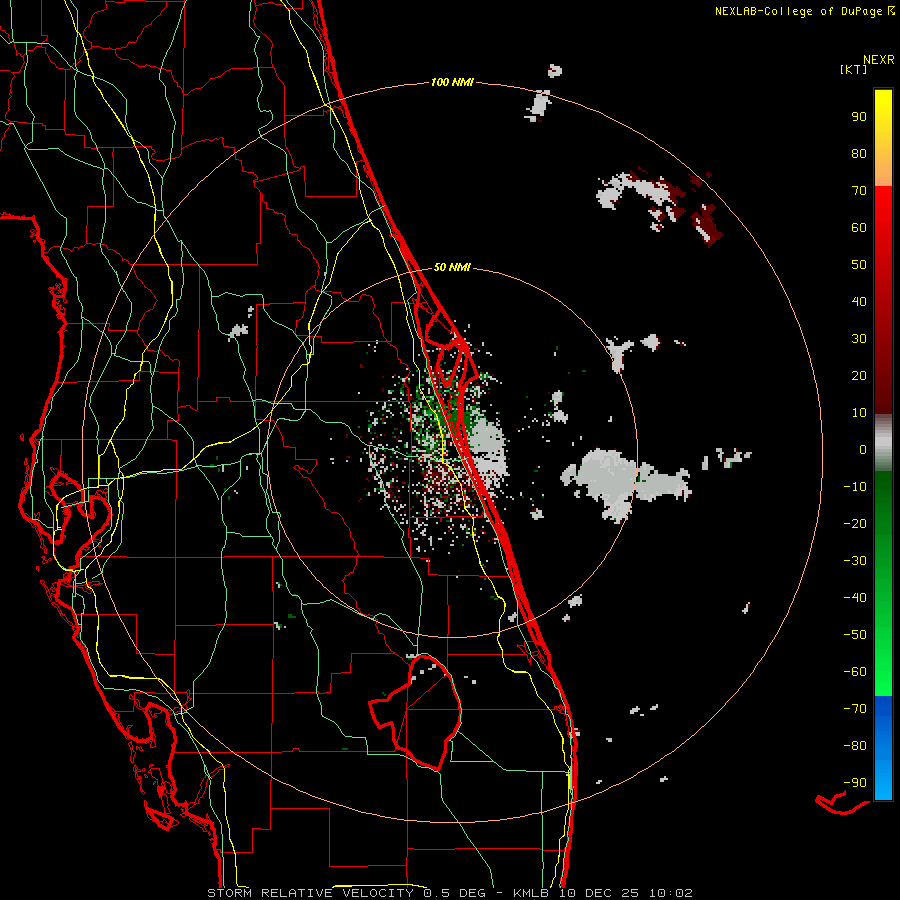Click the -60 scale value
This screenshot has width=900, height=900.
pyautogui.click(x=855, y=672)
